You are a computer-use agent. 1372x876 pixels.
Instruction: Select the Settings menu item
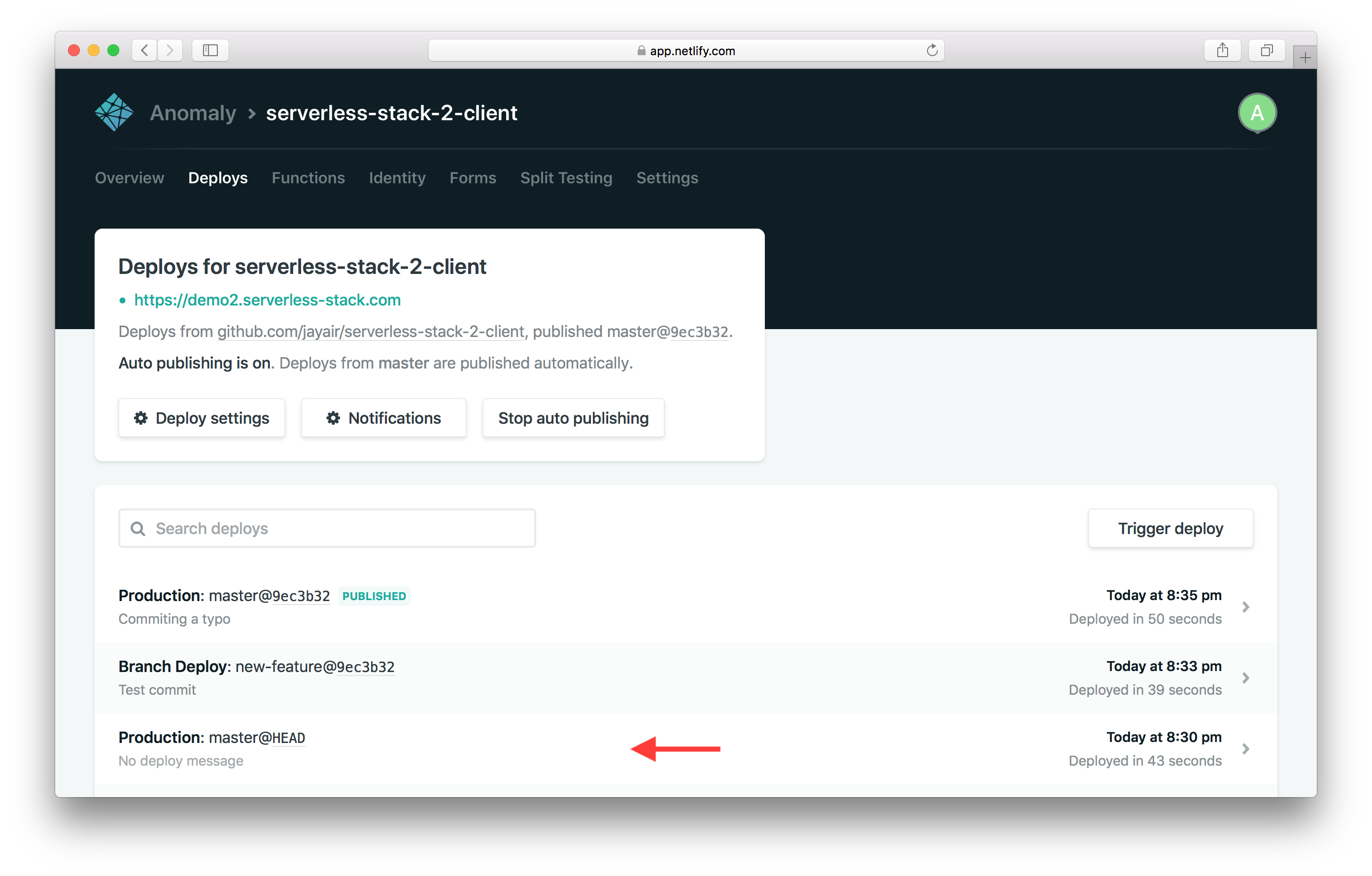pos(668,178)
